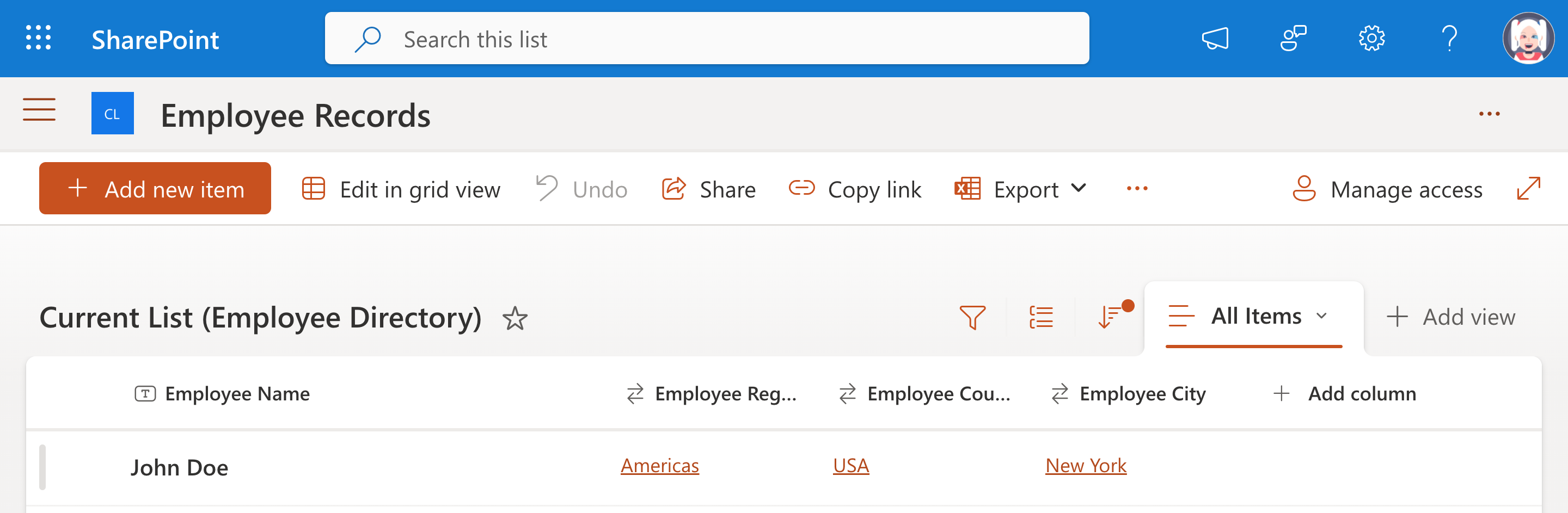Open the Help question mark icon
This screenshot has height=513, width=1568.
(x=1449, y=39)
